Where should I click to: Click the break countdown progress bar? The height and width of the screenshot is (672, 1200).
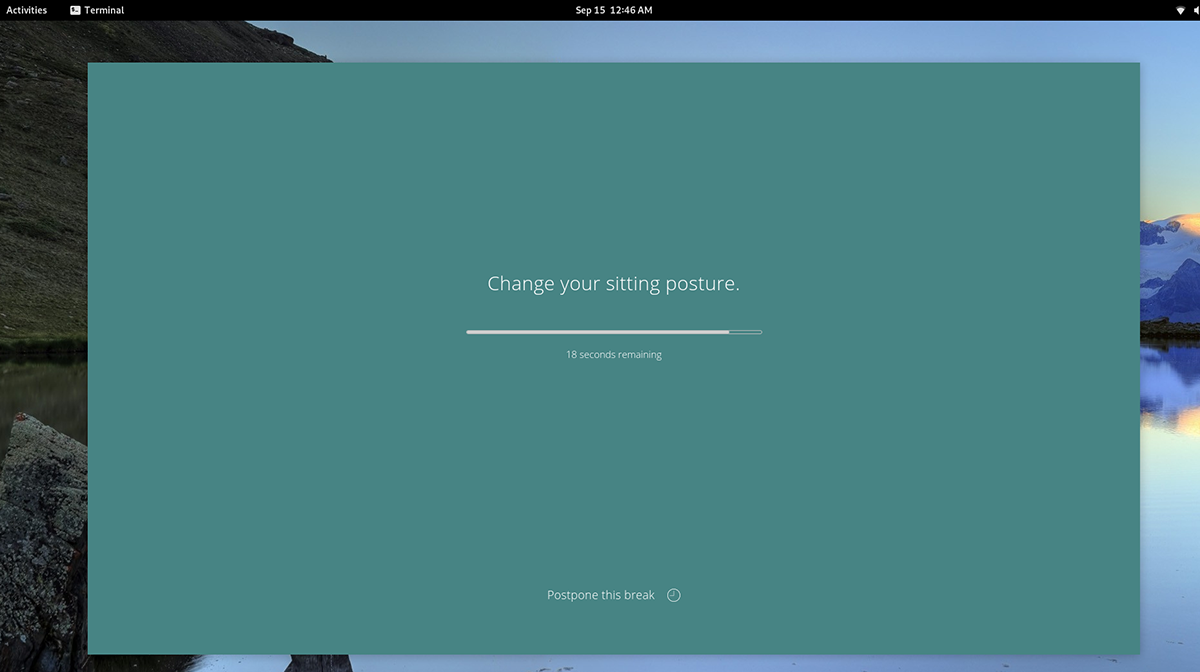[614, 332]
